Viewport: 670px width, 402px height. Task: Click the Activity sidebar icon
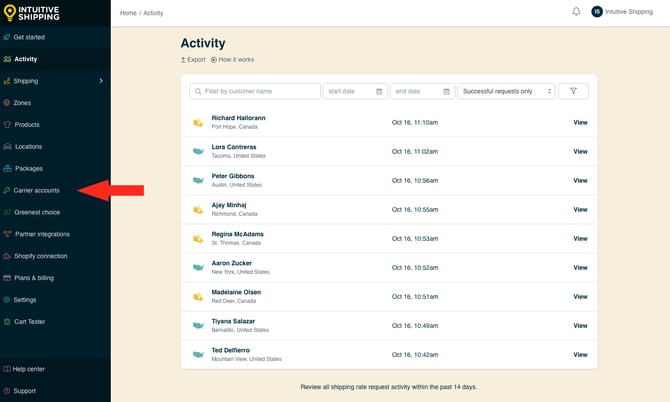[7, 59]
